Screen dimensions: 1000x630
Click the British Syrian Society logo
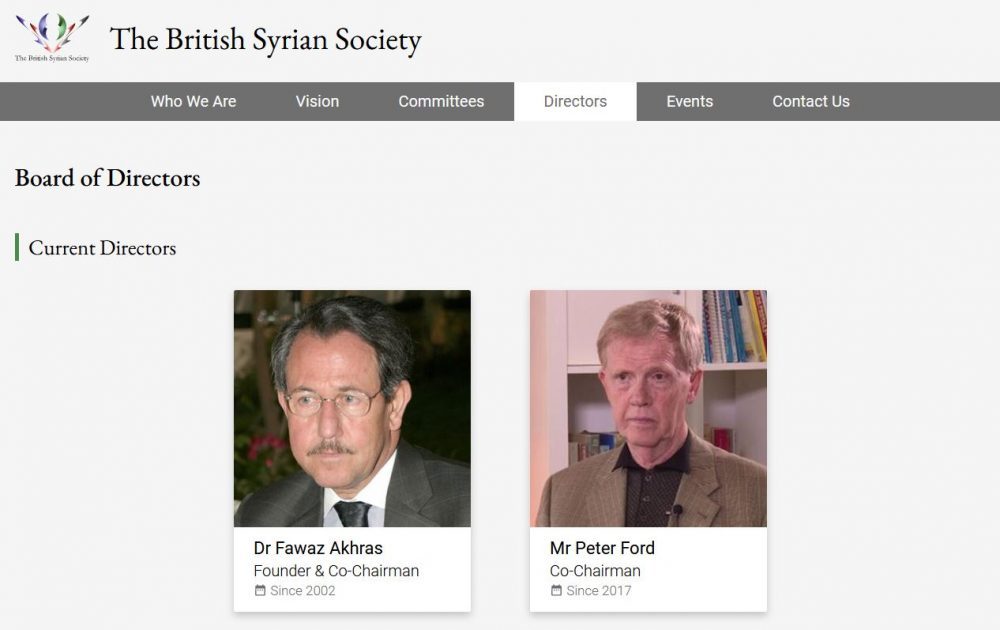(x=52, y=37)
